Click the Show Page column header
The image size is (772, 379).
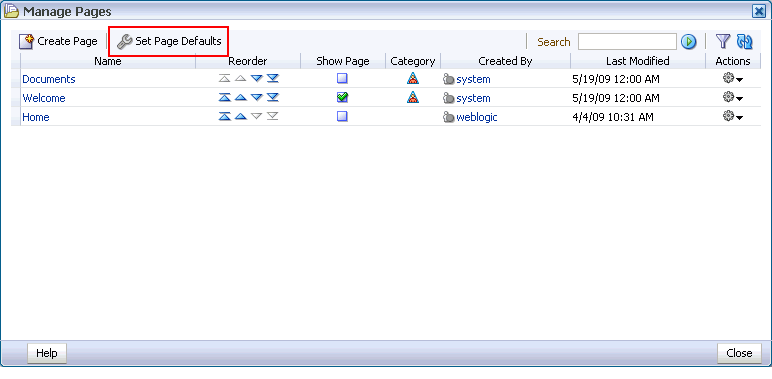click(x=343, y=61)
